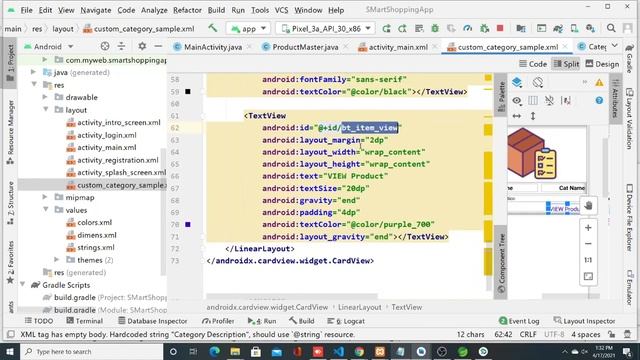Click the Windows search box
Screen dimensions: 640x360
(91, 351)
